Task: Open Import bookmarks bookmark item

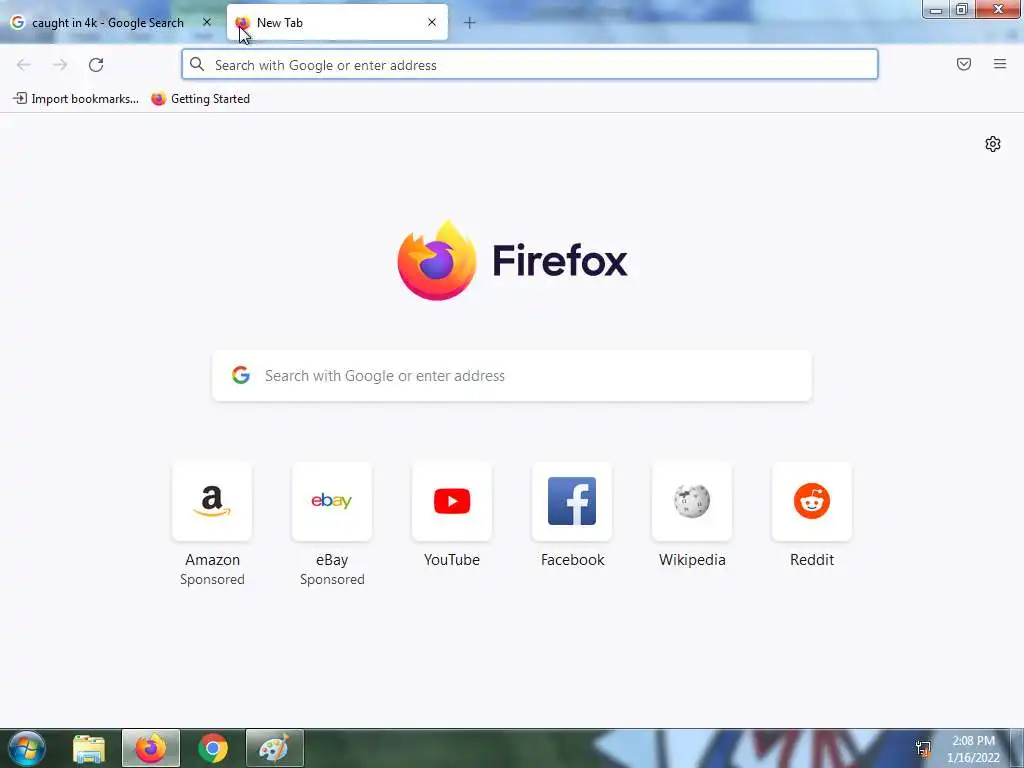Action: (x=76, y=99)
